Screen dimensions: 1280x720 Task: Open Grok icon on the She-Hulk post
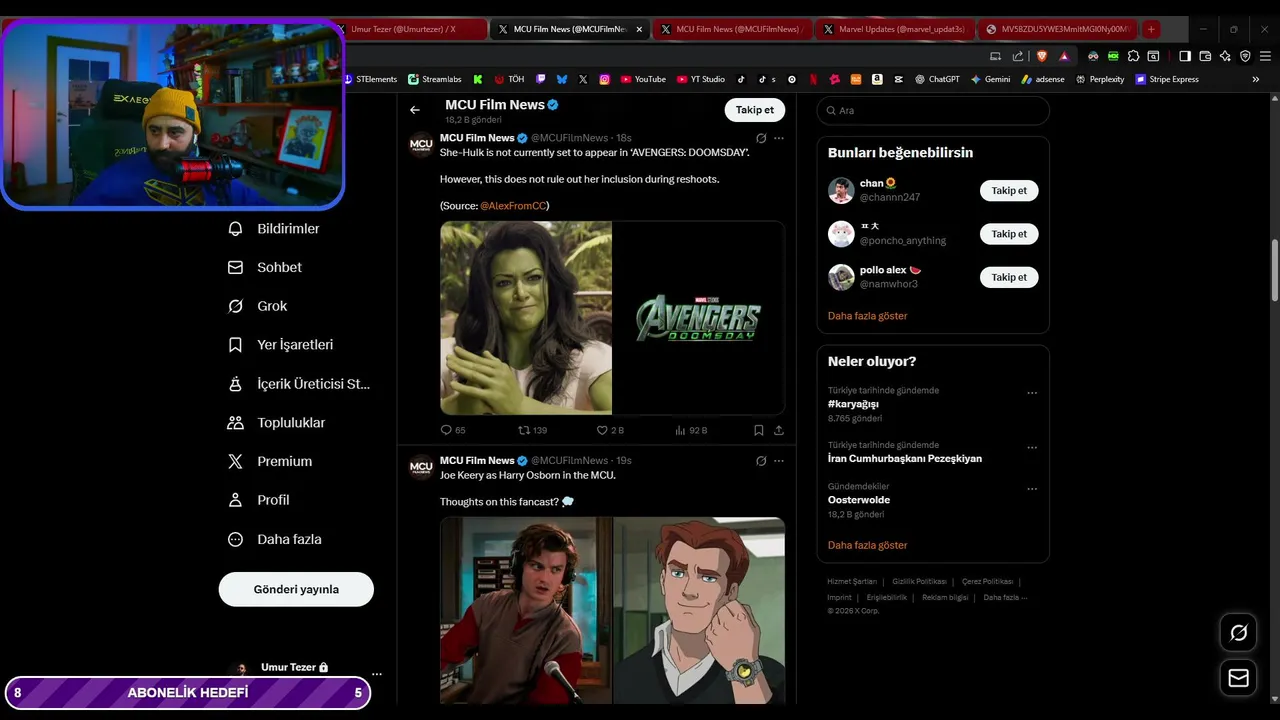coord(761,138)
